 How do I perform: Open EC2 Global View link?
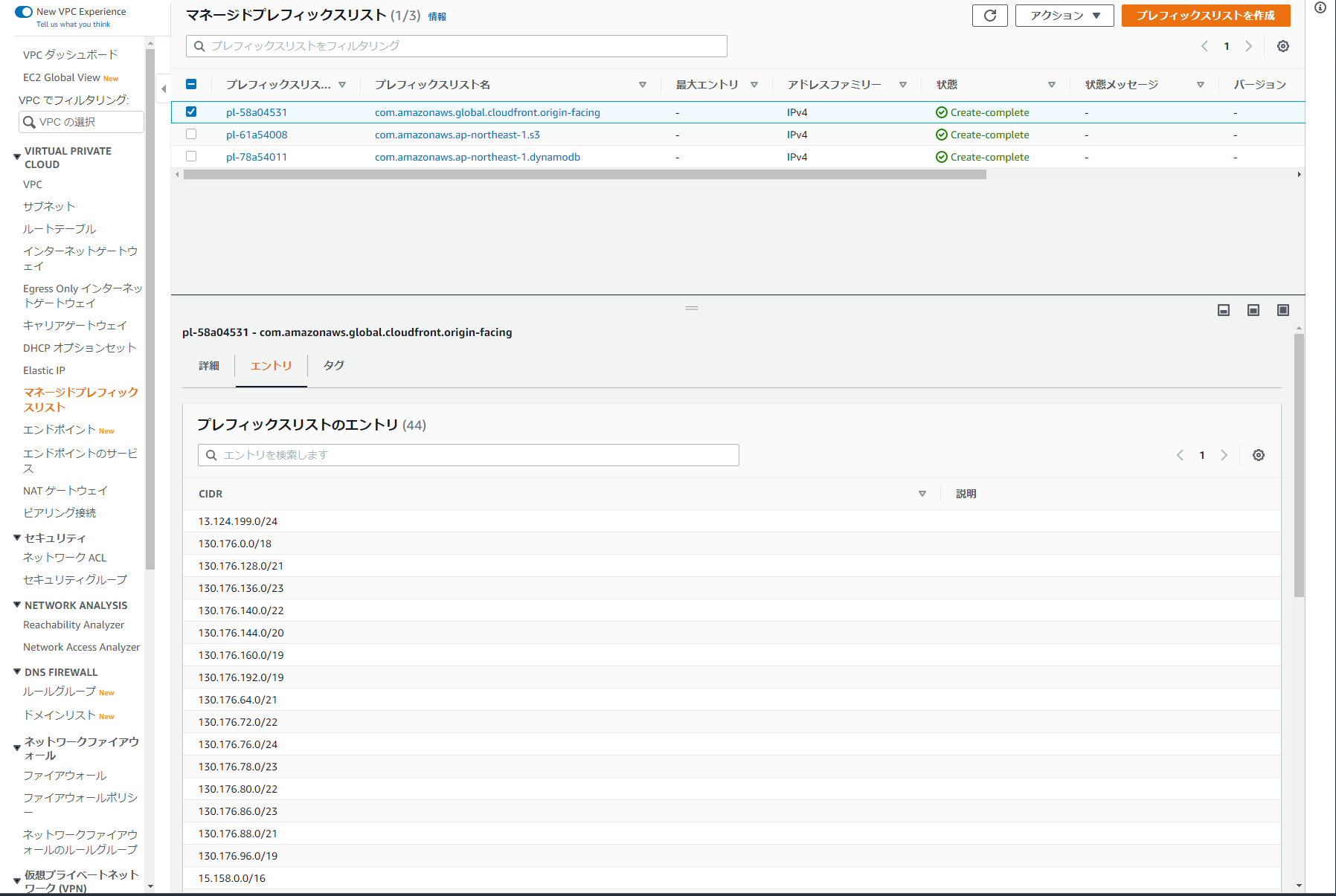tap(62, 77)
